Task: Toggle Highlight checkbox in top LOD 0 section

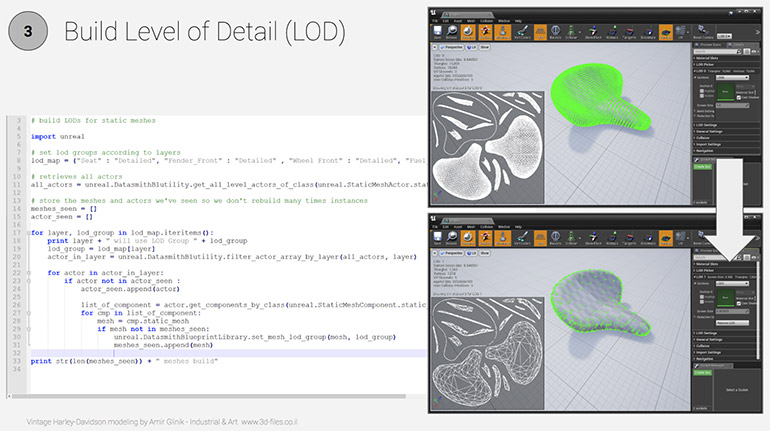Action: (701, 92)
